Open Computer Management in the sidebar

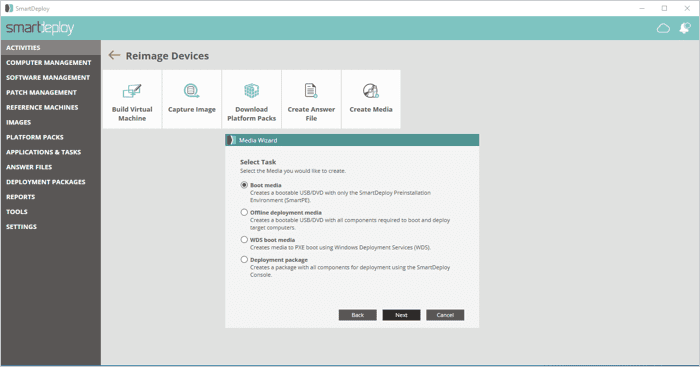50,63
